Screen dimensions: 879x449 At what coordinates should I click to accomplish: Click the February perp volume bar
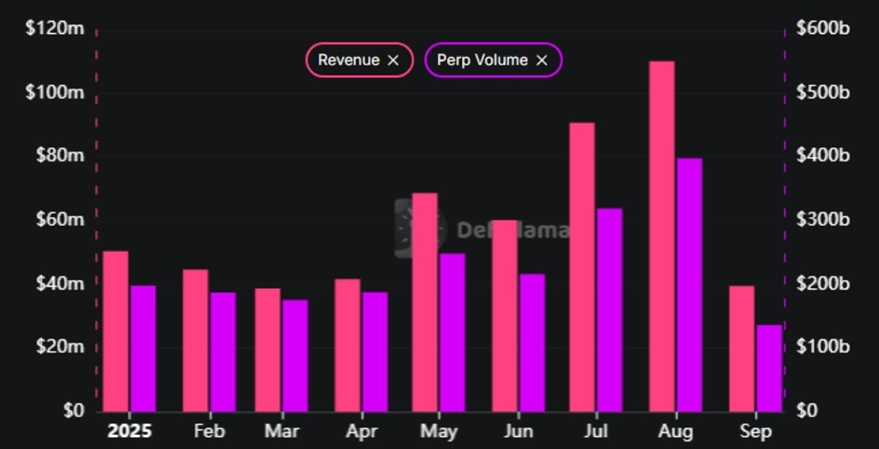[223, 352]
